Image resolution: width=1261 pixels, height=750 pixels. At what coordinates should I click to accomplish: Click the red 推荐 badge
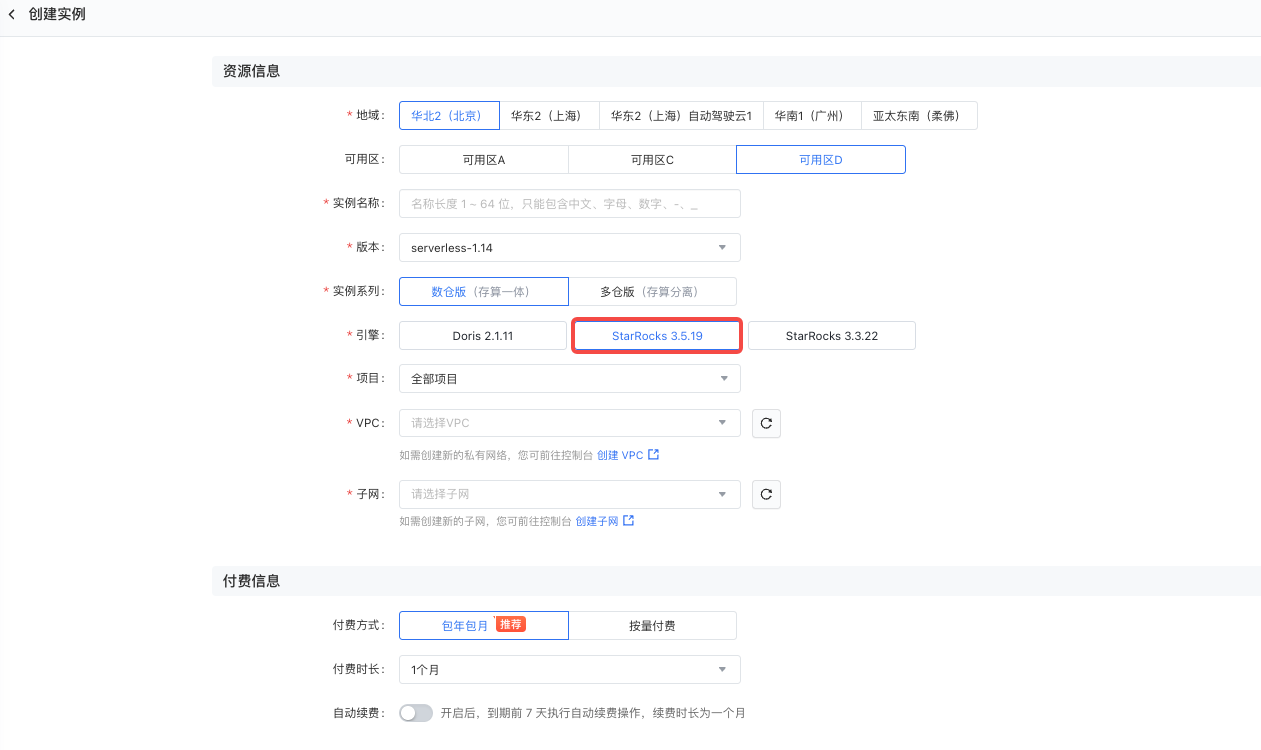click(511, 624)
